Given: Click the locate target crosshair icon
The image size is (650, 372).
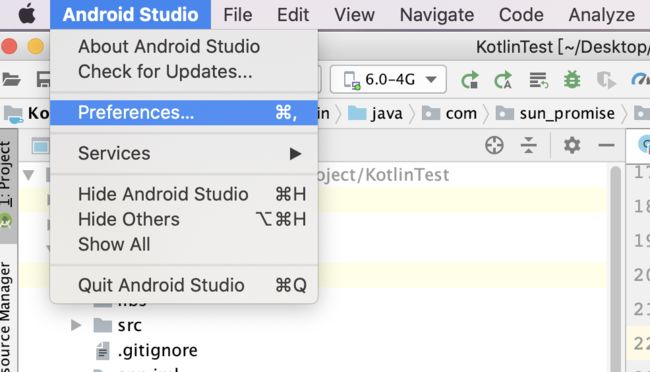Looking at the screenshot, I should point(494,145).
